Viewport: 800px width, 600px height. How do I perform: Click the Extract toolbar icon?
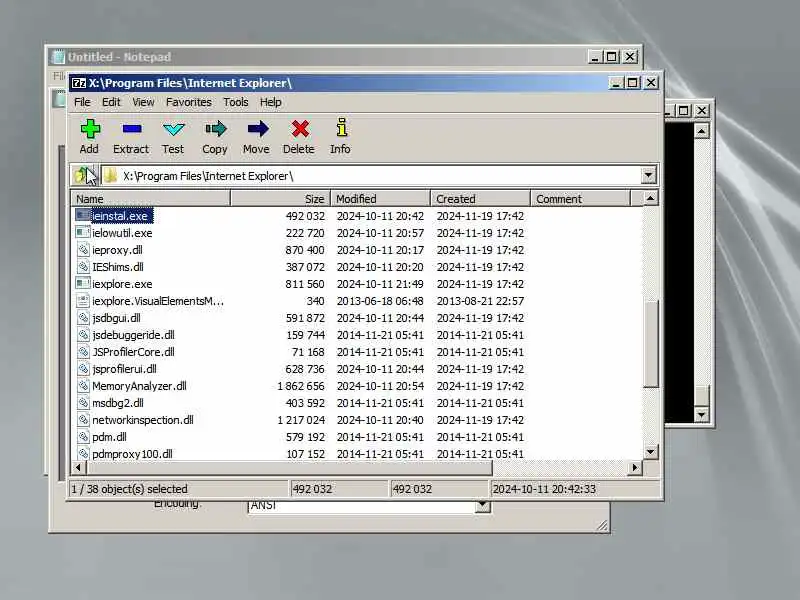point(132,129)
